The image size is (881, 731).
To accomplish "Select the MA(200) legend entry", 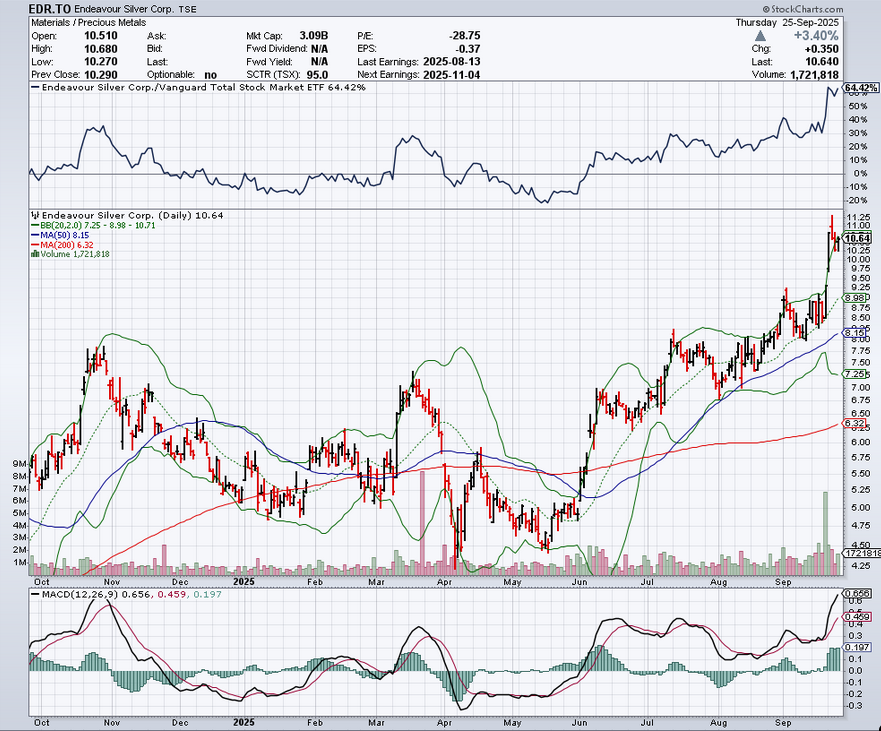I will pyautogui.click(x=69, y=244).
